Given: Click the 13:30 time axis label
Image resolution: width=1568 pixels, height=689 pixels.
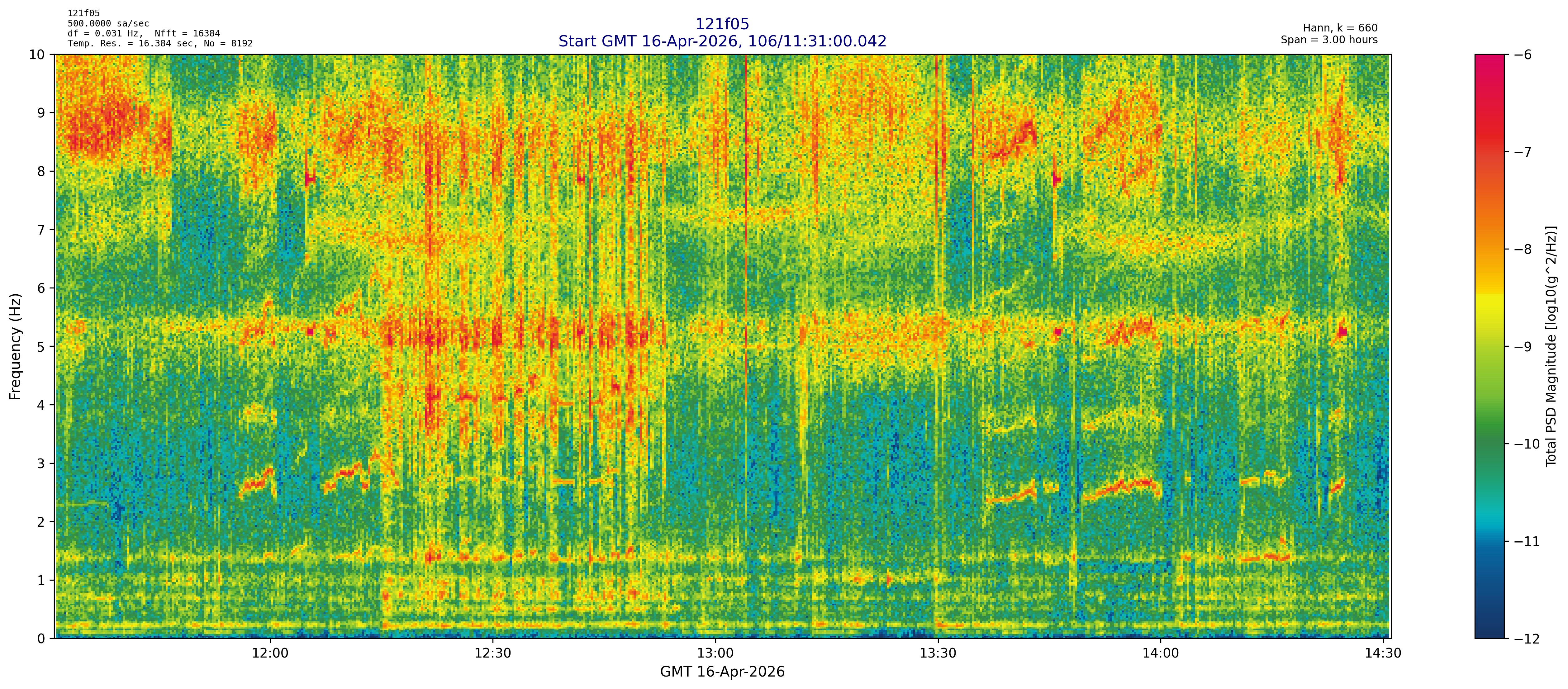Looking at the screenshot, I should (x=938, y=653).
